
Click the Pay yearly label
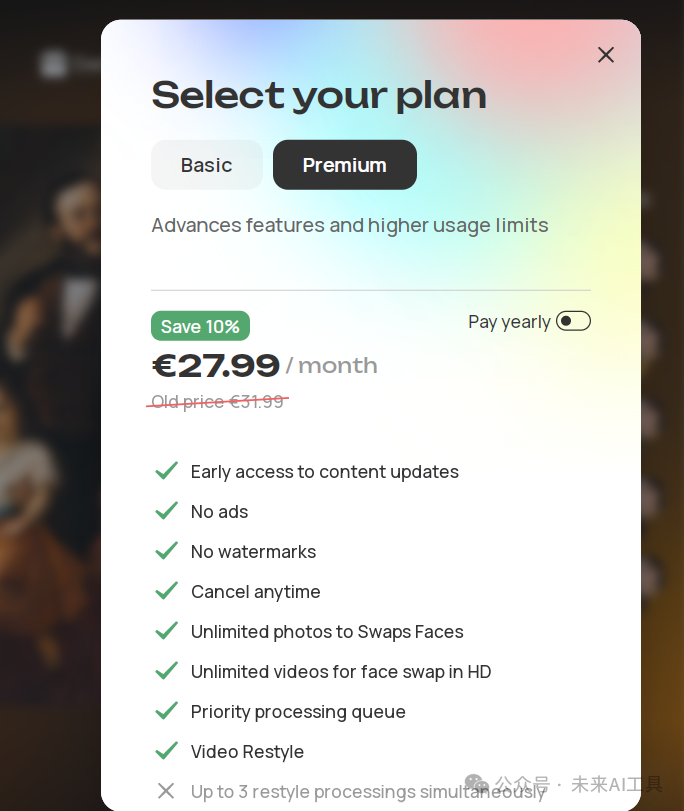(x=509, y=322)
